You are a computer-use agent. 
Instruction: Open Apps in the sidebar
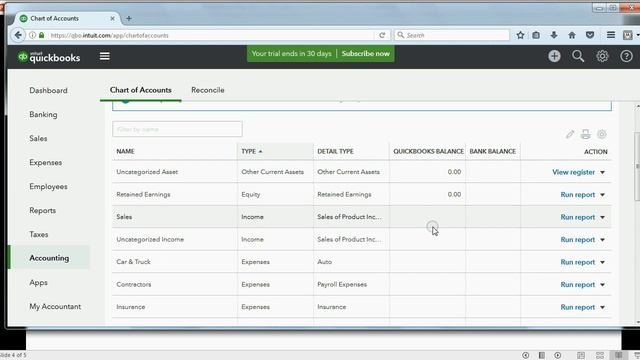click(x=38, y=282)
